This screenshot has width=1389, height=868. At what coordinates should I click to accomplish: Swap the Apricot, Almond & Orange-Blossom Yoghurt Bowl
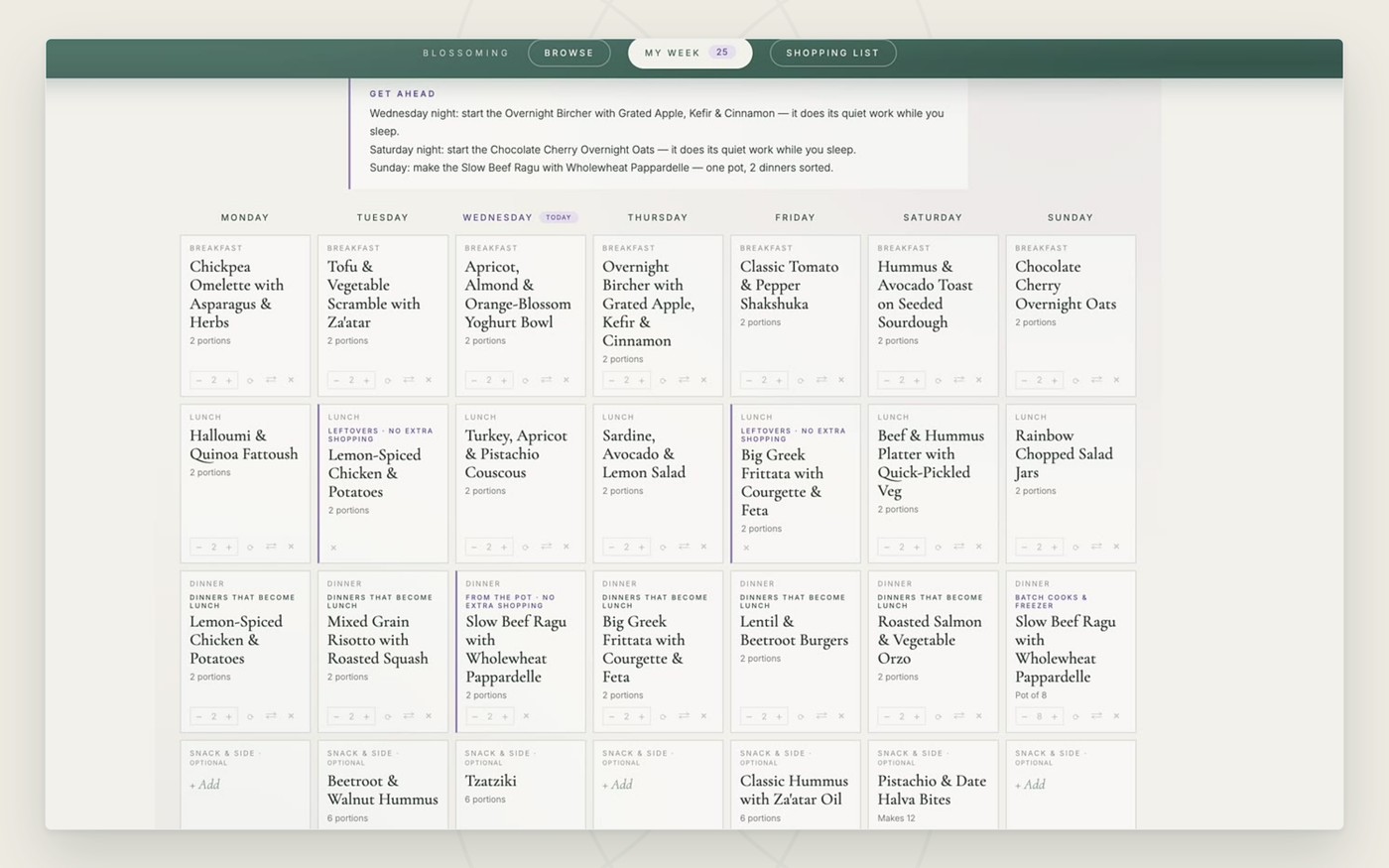546,380
